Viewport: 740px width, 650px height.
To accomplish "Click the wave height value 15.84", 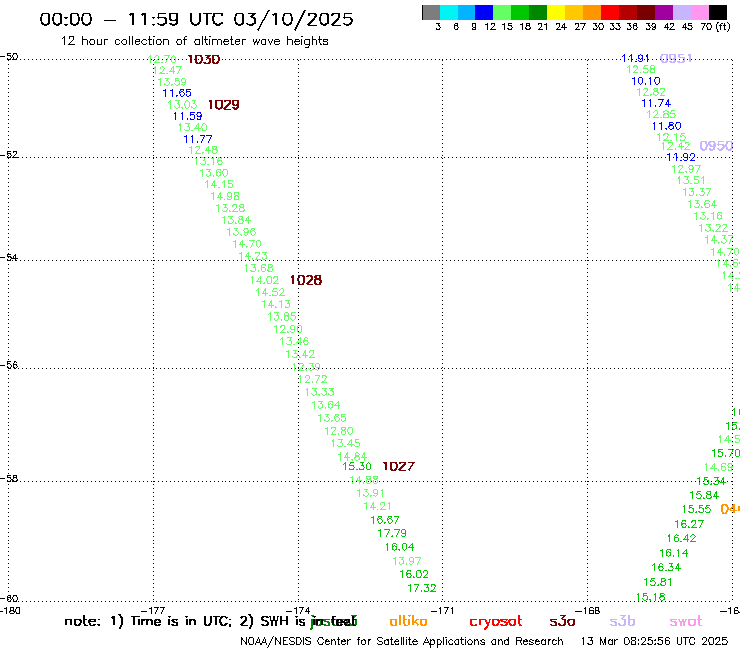I will point(704,495).
